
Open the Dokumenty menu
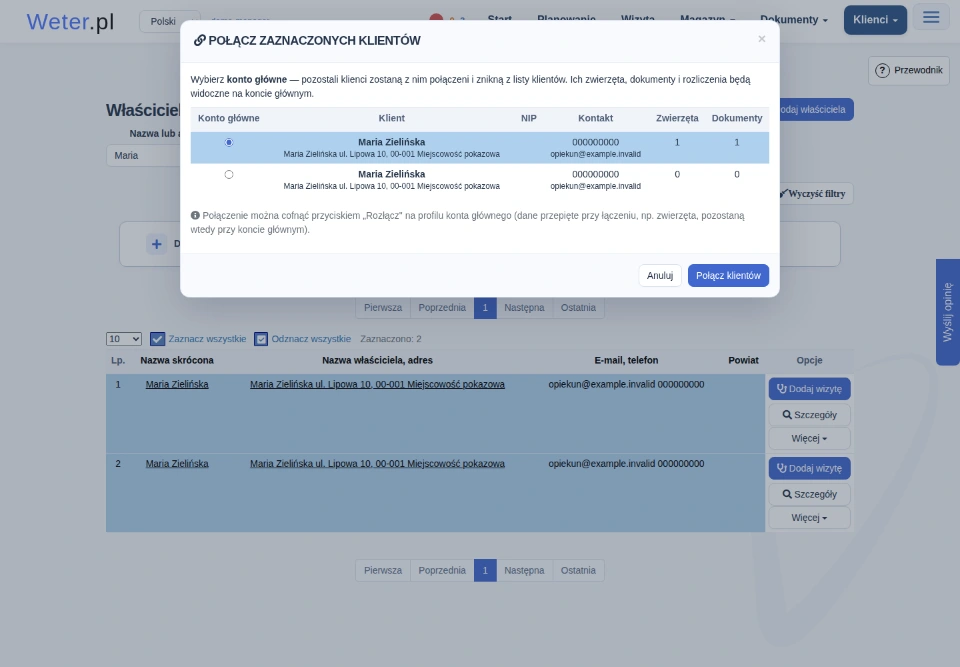793,20
